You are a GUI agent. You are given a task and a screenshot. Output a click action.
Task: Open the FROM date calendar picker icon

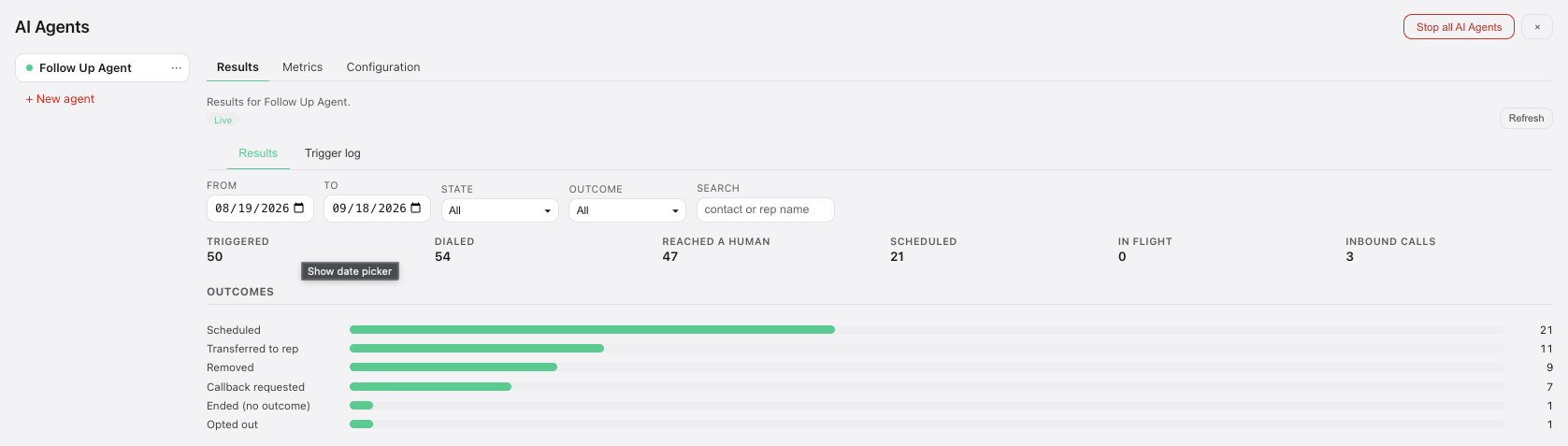(299, 209)
